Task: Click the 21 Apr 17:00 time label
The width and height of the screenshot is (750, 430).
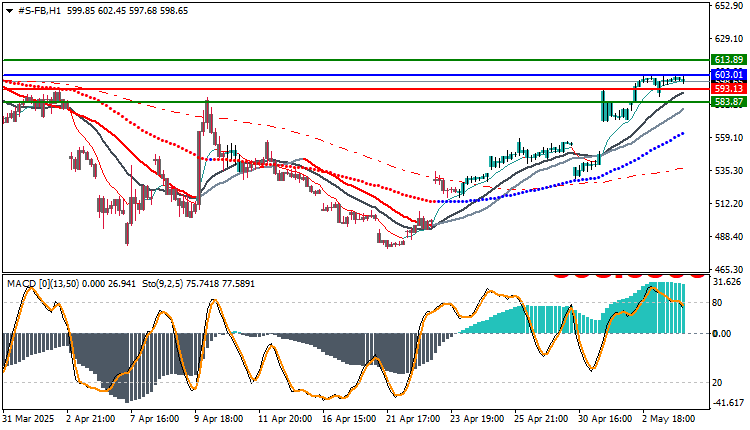Action: 414,419
